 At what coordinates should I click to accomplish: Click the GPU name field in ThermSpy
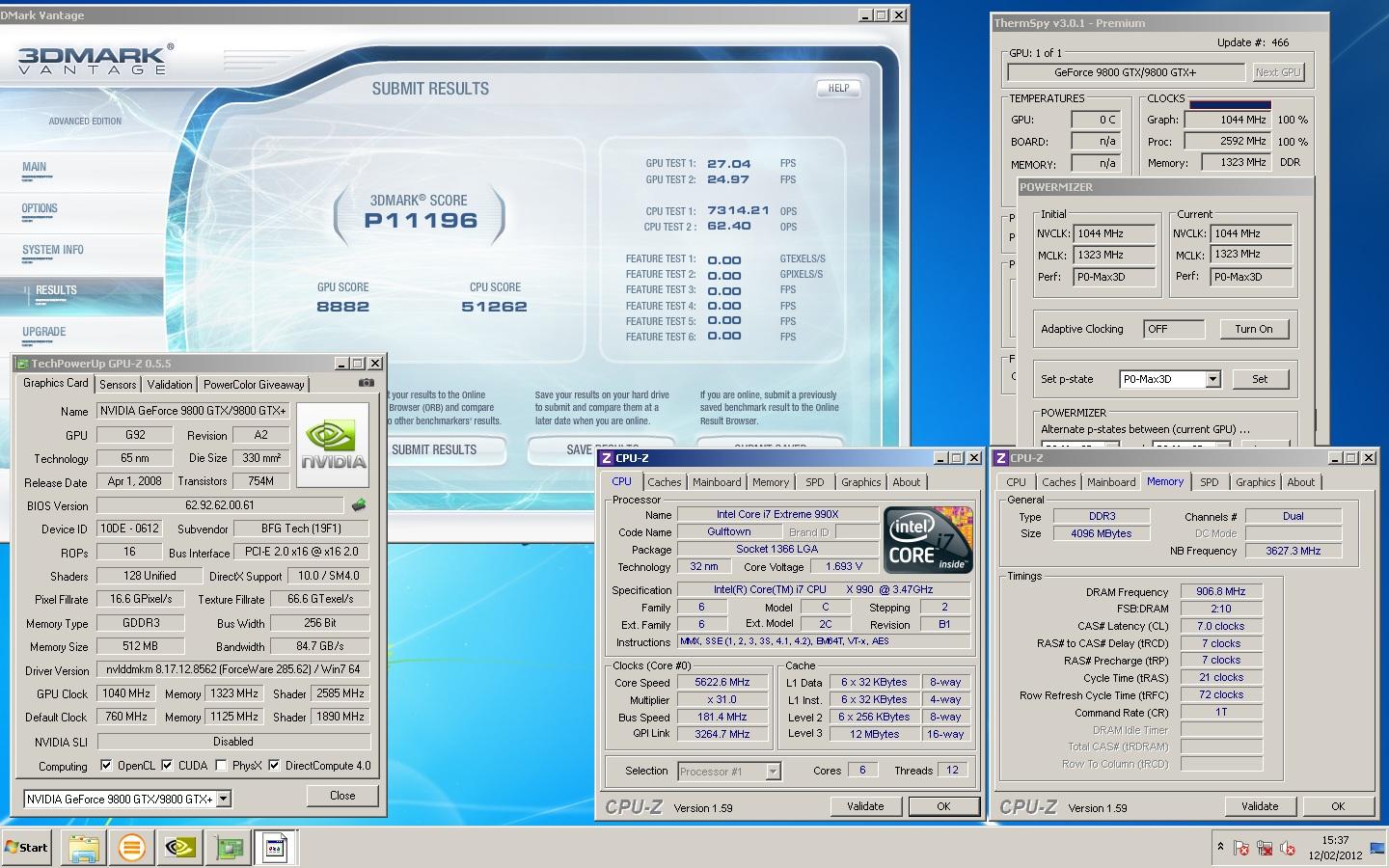tap(1126, 72)
